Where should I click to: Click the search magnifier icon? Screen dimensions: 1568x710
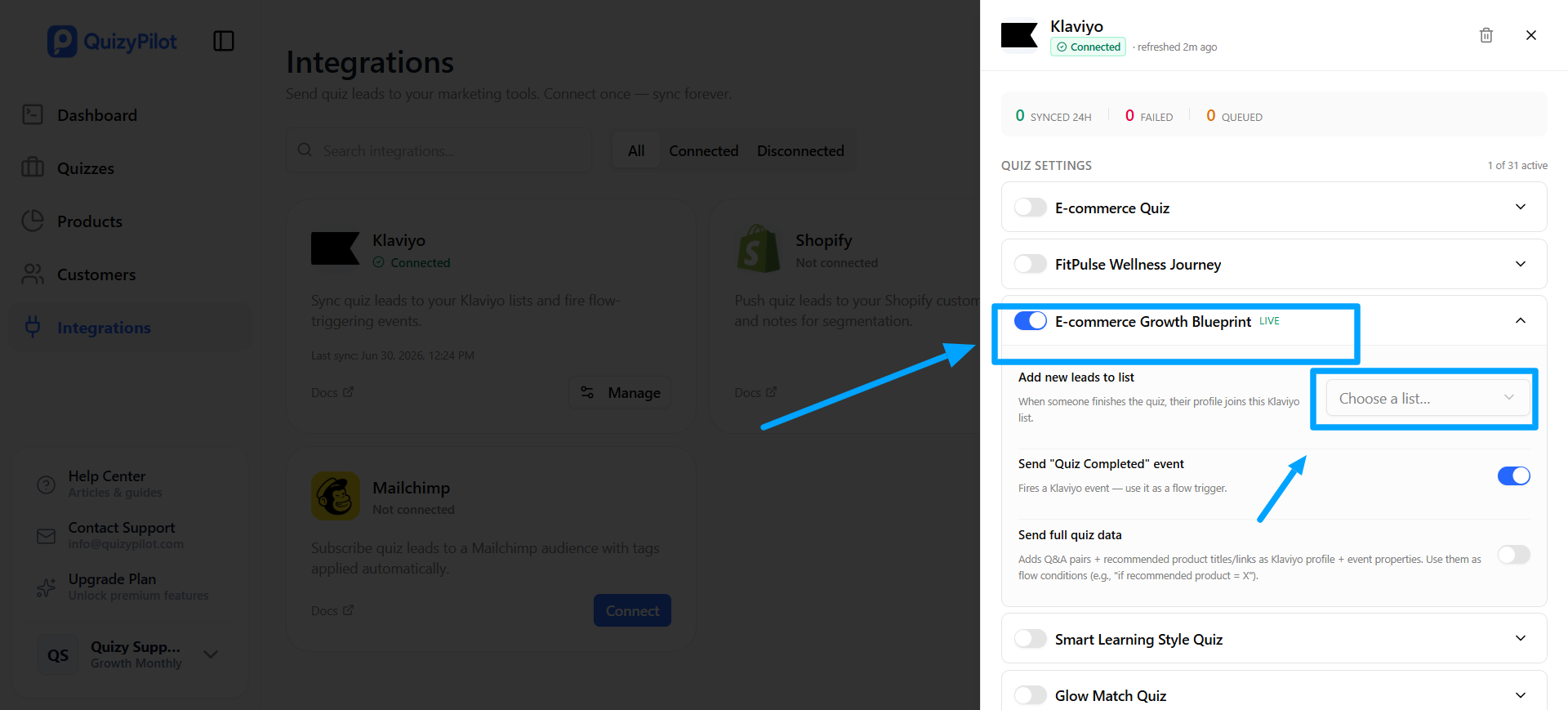pyautogui.click(x=305, y=150)
